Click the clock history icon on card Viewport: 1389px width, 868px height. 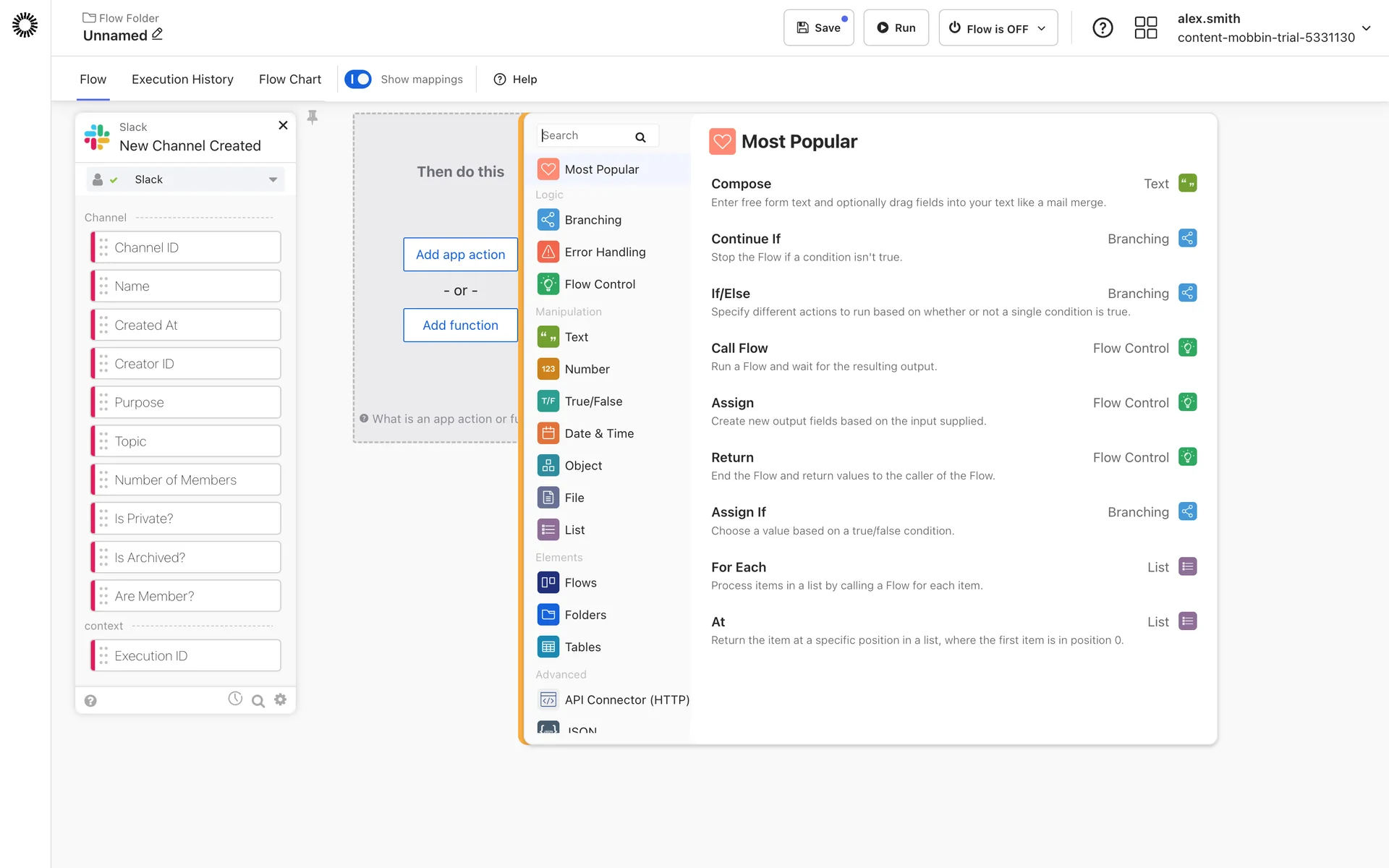[235, 699]
